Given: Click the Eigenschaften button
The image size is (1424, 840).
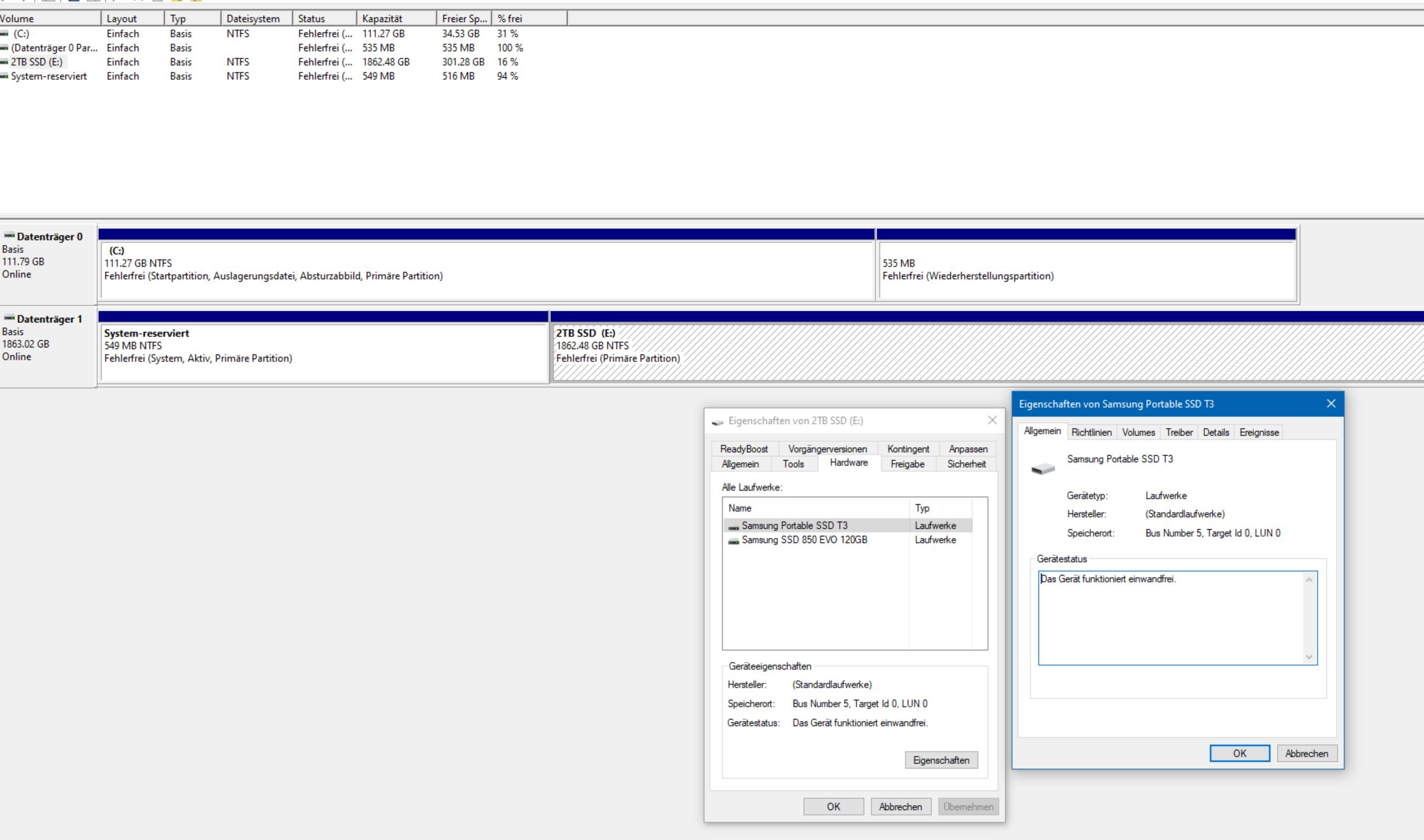Looking at the screenshot, I should [x=941, y=760].
